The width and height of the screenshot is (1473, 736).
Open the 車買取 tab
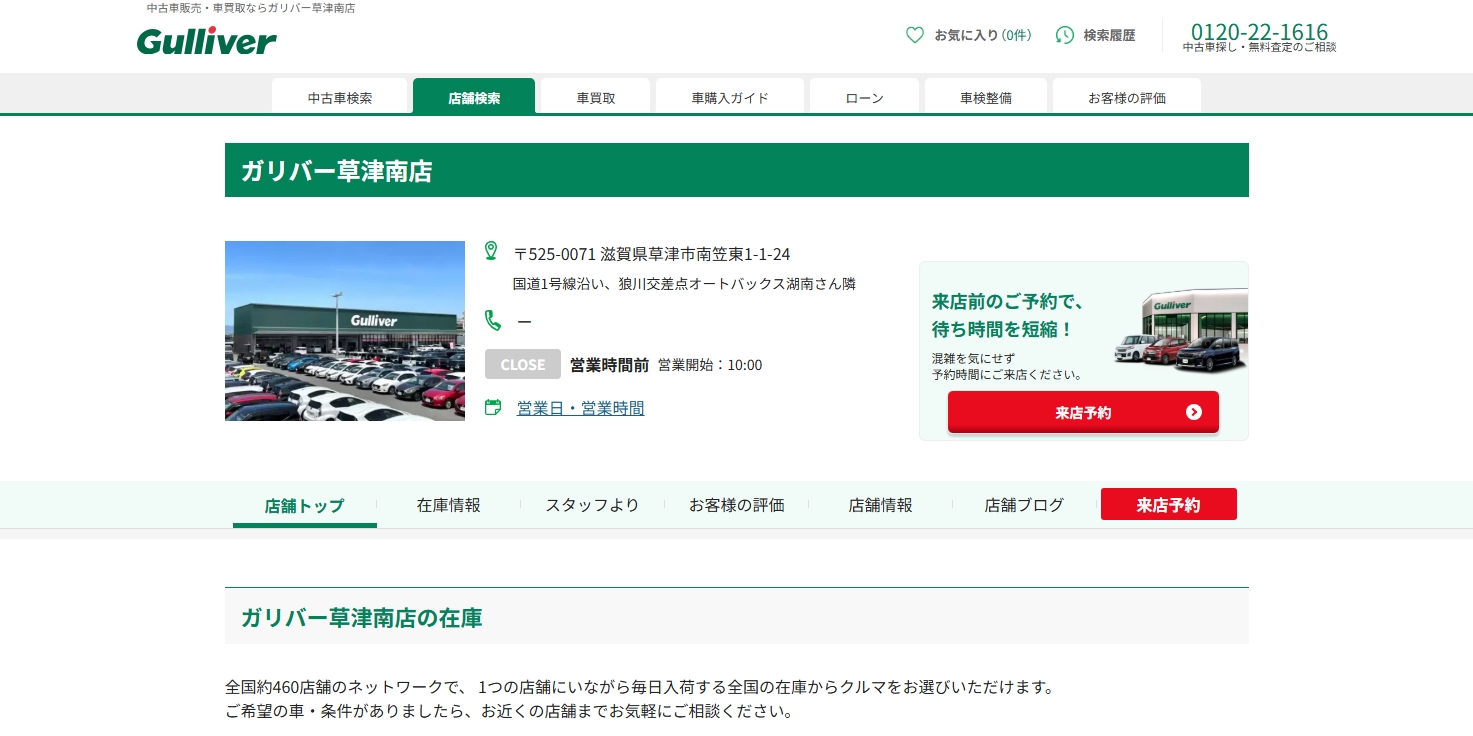[x=596, y=98]
